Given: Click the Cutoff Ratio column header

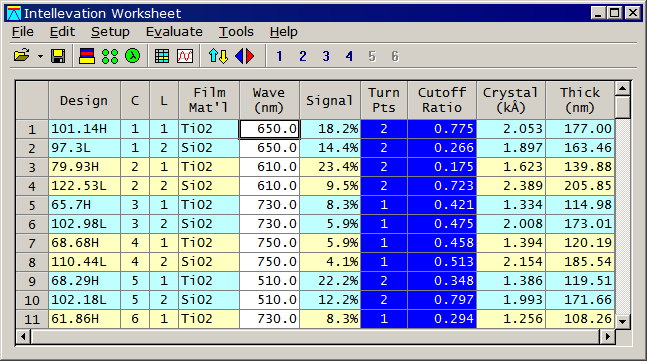Looking at the screenshot, I should 442,100.
